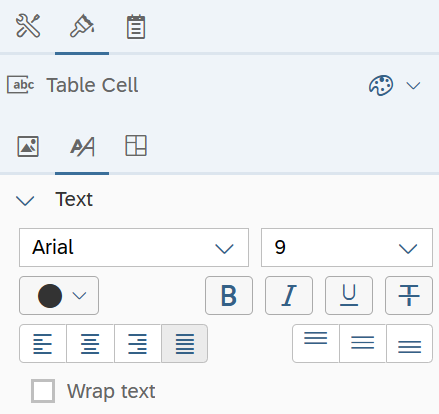Viewport: 439px width, 414px height.
Task: Align text to the left
Action: click(43, 343)
